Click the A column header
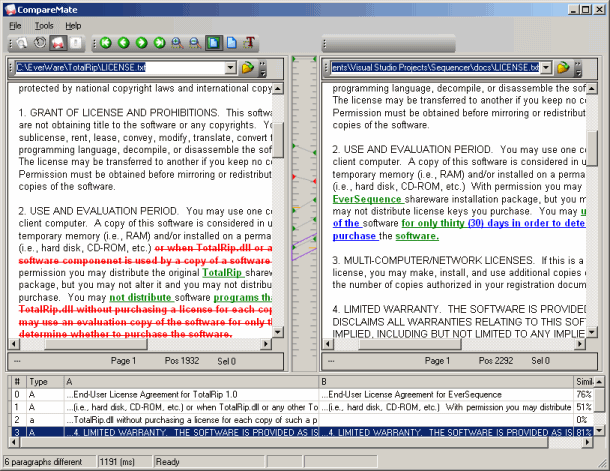This screenshot has width=610, height=471. (191, 382)
